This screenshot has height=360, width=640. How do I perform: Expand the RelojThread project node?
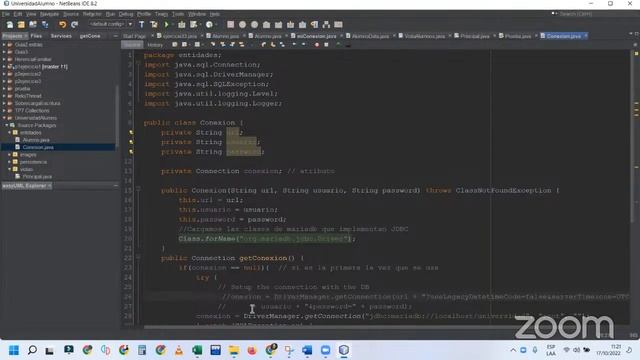pos(4,96)
